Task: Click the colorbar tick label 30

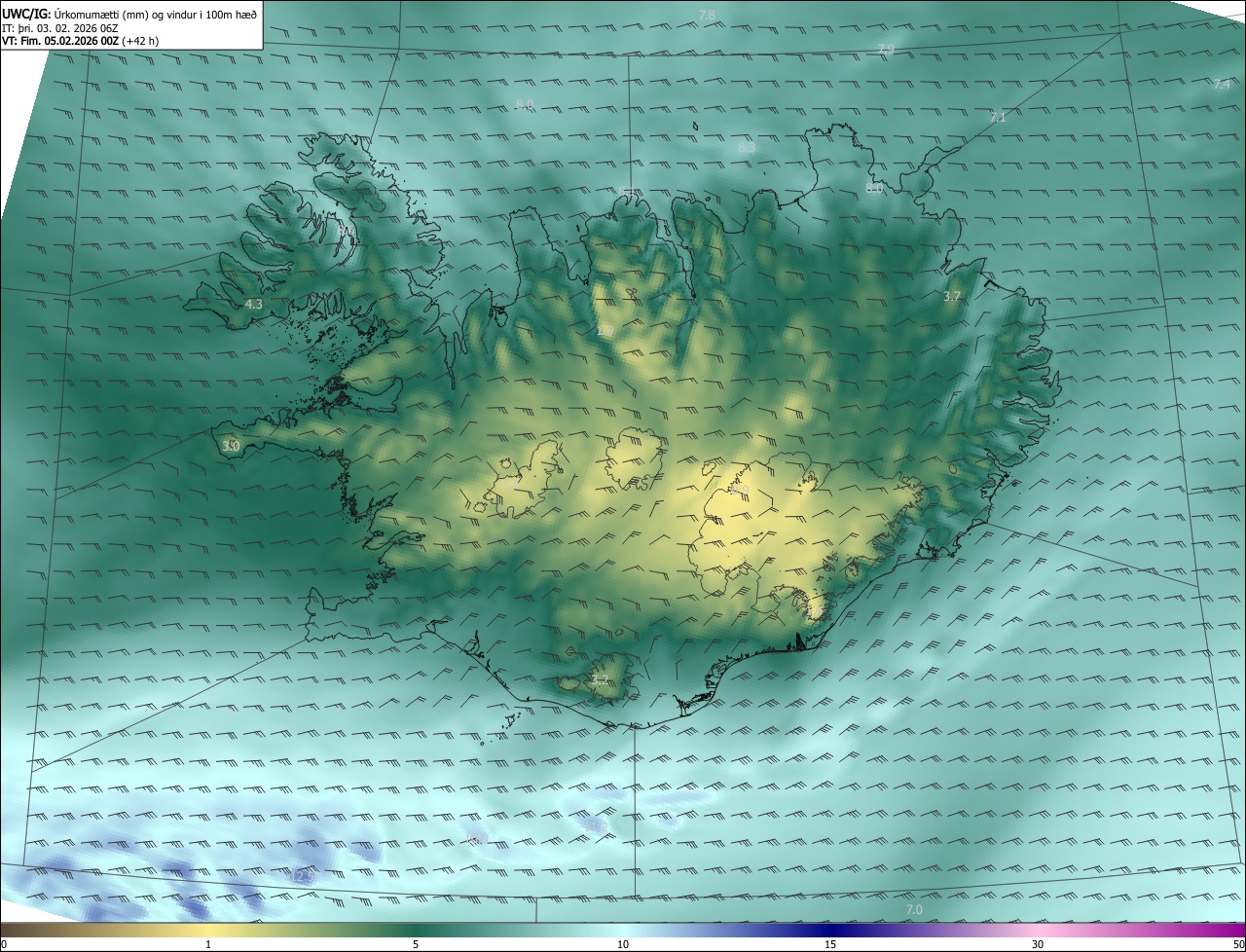Action: coord(1038,944)
